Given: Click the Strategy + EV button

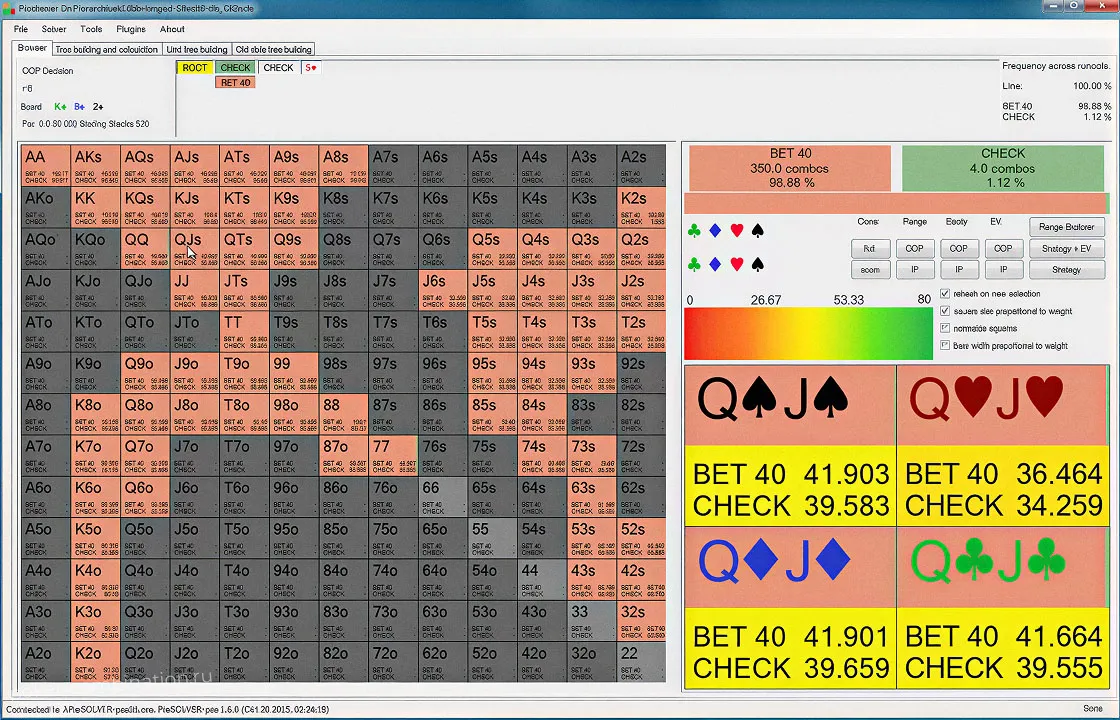Looking at the screenshot, I should pyautogui.click(x=1066, y=248).
